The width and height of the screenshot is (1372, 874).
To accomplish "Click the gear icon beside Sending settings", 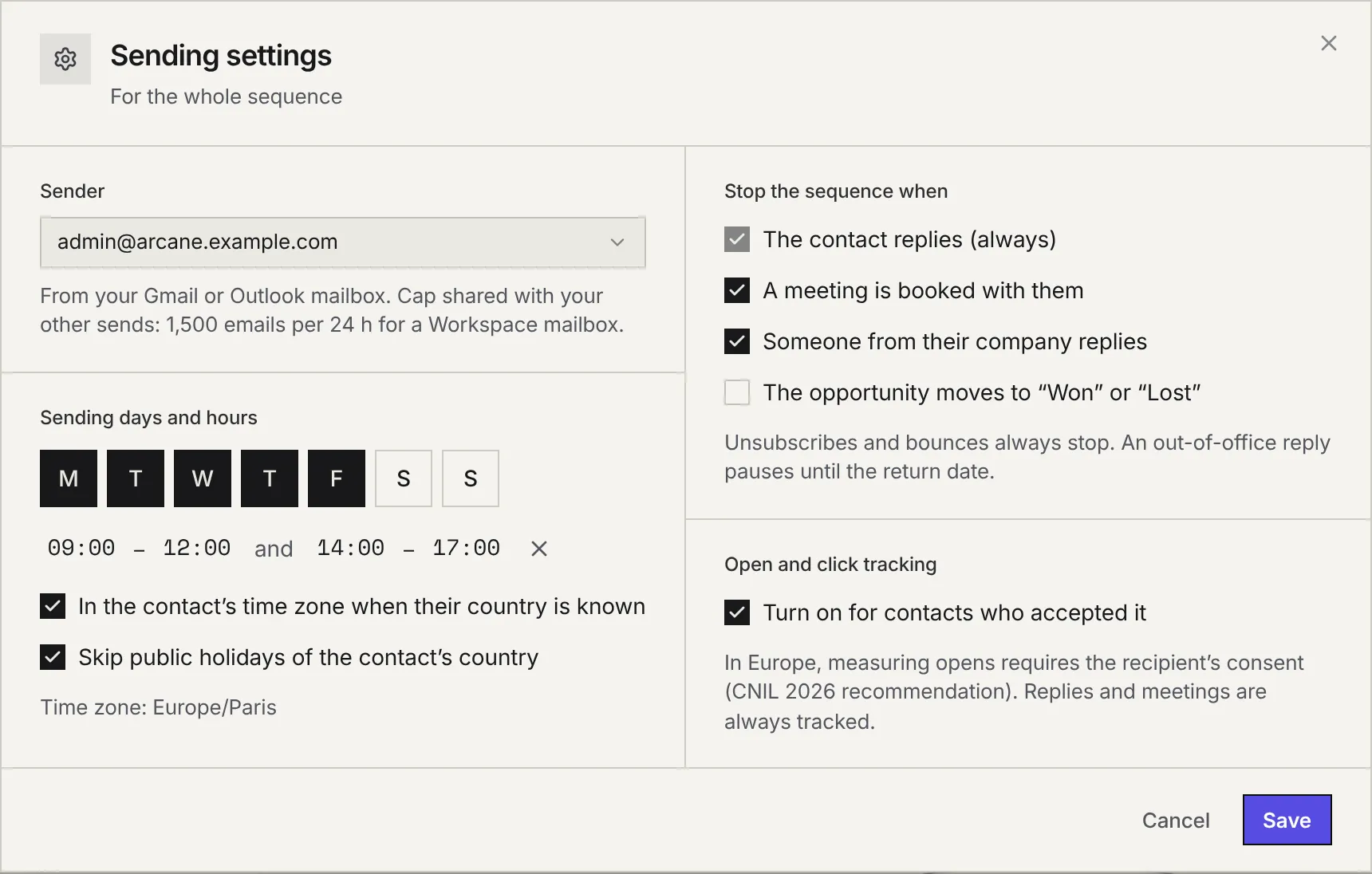I will click(65, 59).
